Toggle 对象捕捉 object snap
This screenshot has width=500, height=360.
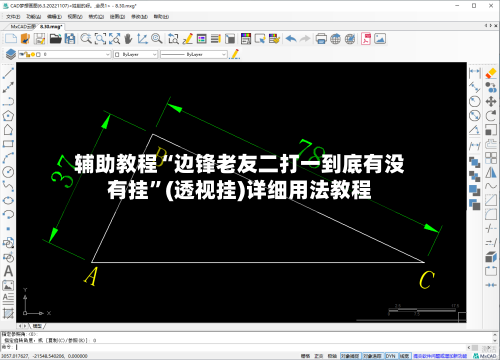350,356
